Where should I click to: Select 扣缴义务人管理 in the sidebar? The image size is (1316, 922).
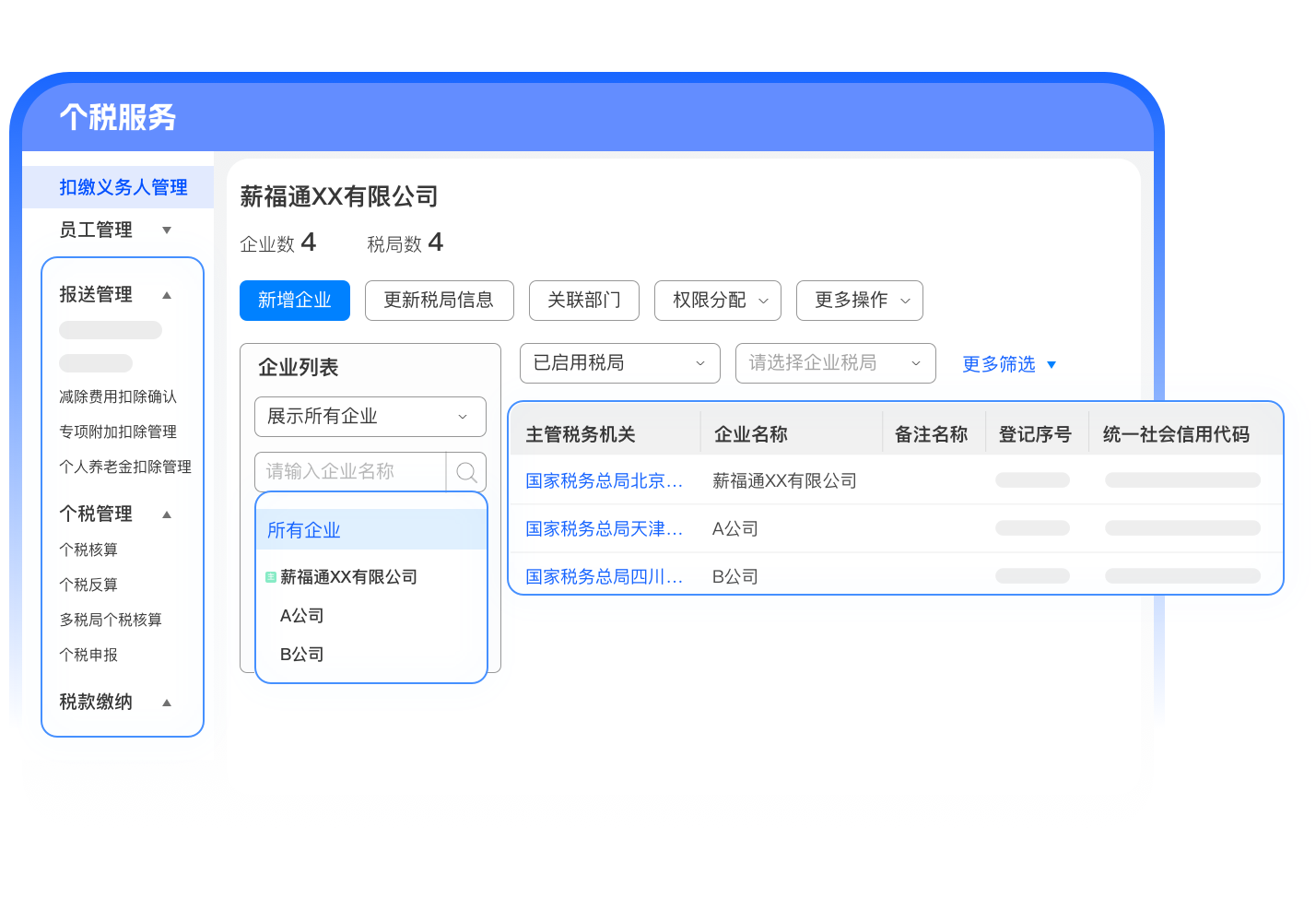[x=123, y=187]
